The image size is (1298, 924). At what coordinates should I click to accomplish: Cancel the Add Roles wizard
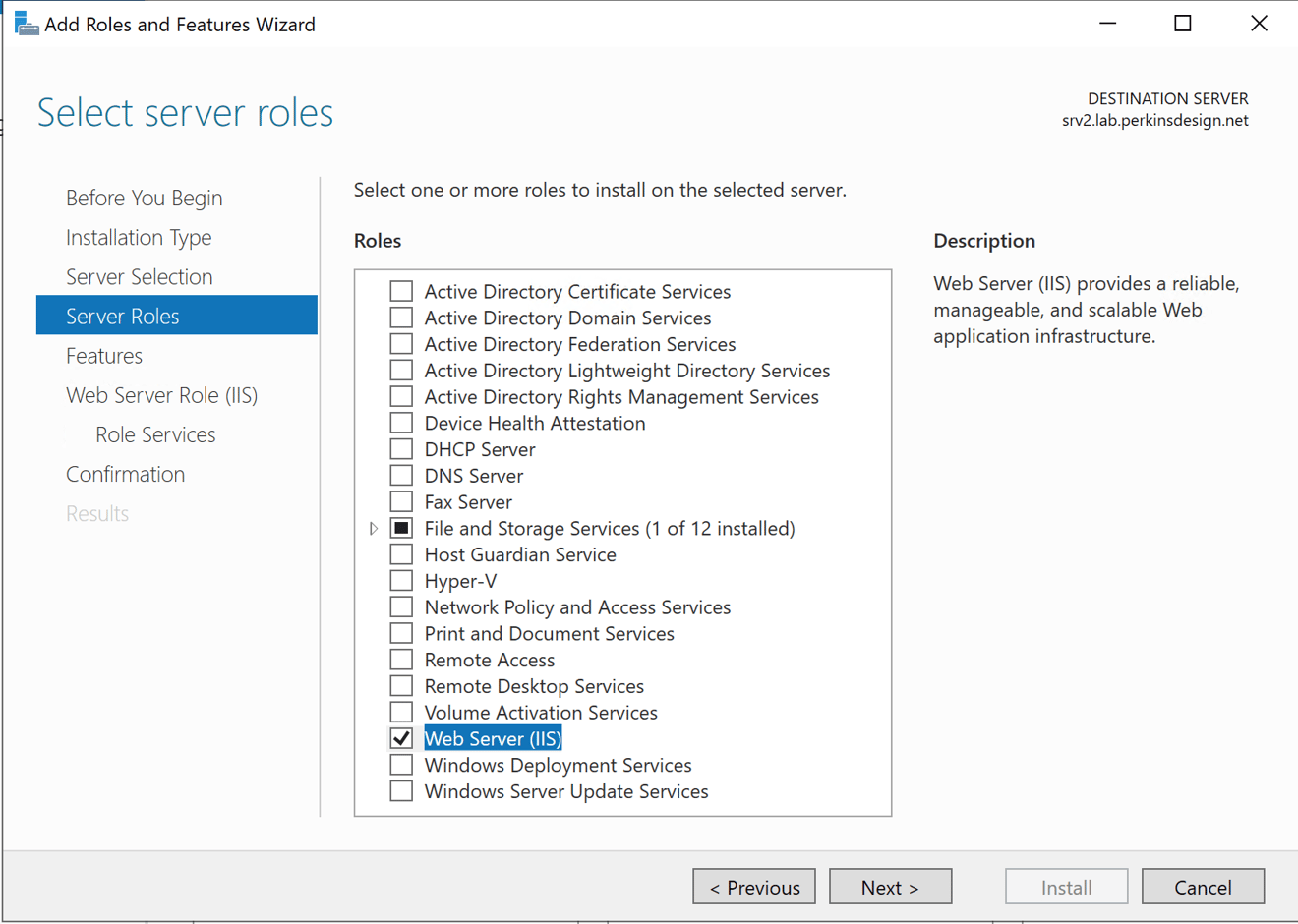pyautogui.click(x=1203, y=886)
